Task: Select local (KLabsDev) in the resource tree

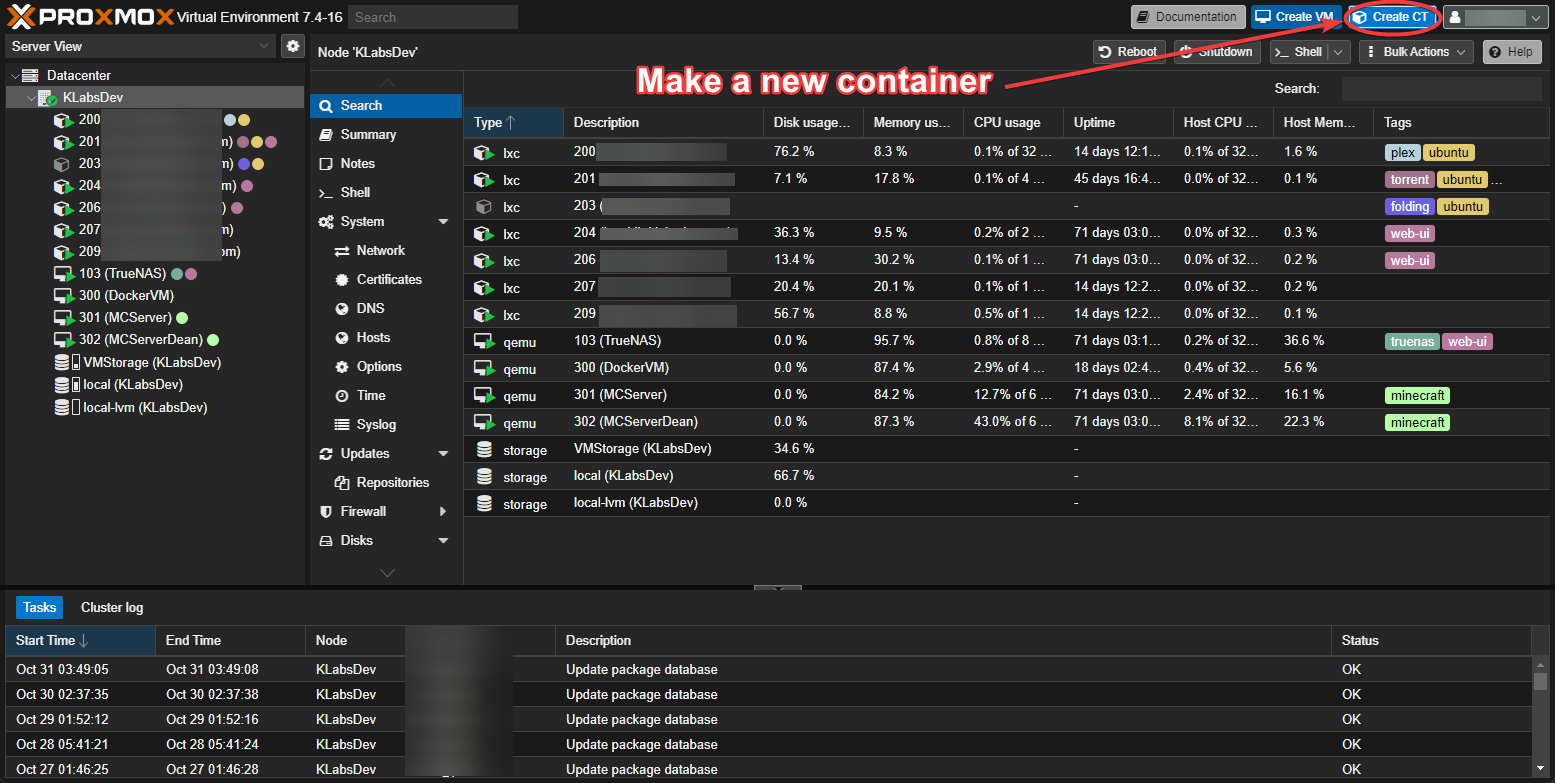Action: pyautogui.click(x=132, y=384)
